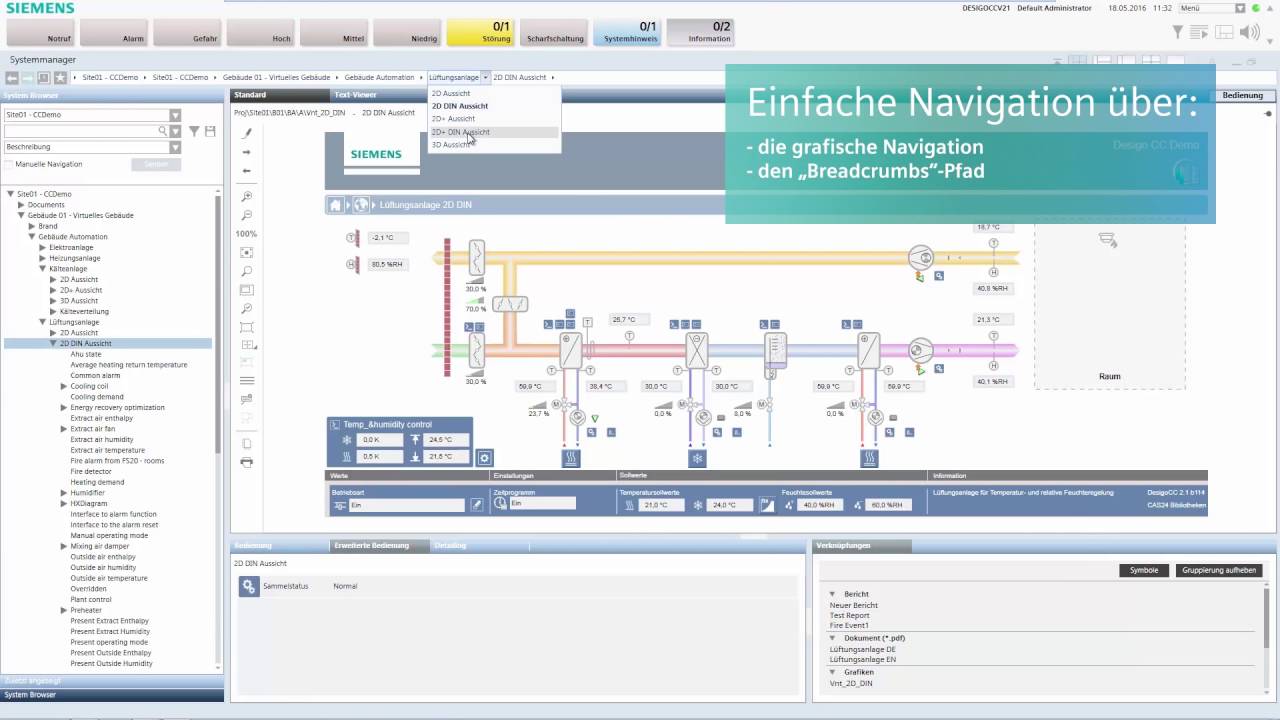Open Test Report in Verknüpfungen
Viewport: 1280px width, 720px height.
[849, 616]
